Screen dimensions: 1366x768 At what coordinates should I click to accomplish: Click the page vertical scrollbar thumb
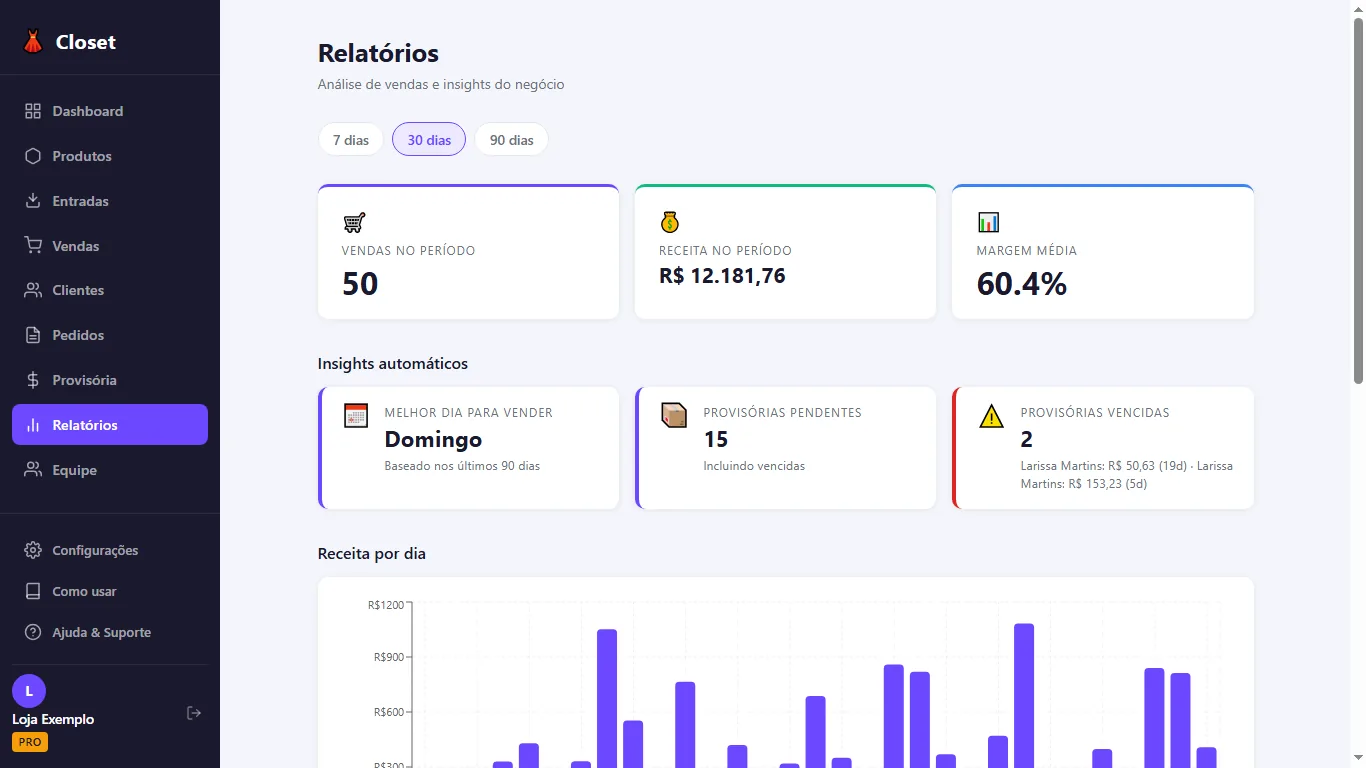tap(1358, 200)
